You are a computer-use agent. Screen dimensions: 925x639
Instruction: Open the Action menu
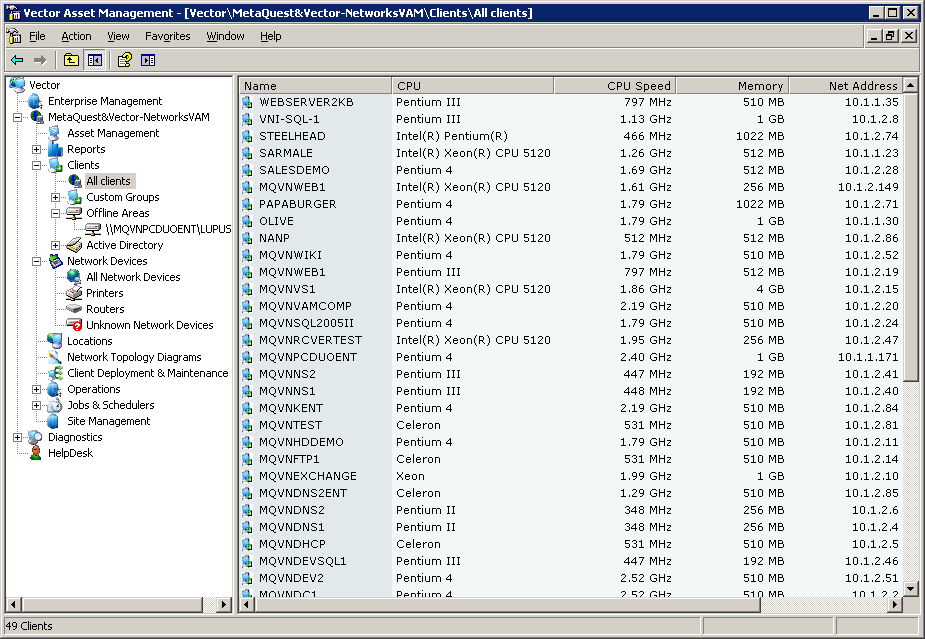click(76, 35)
